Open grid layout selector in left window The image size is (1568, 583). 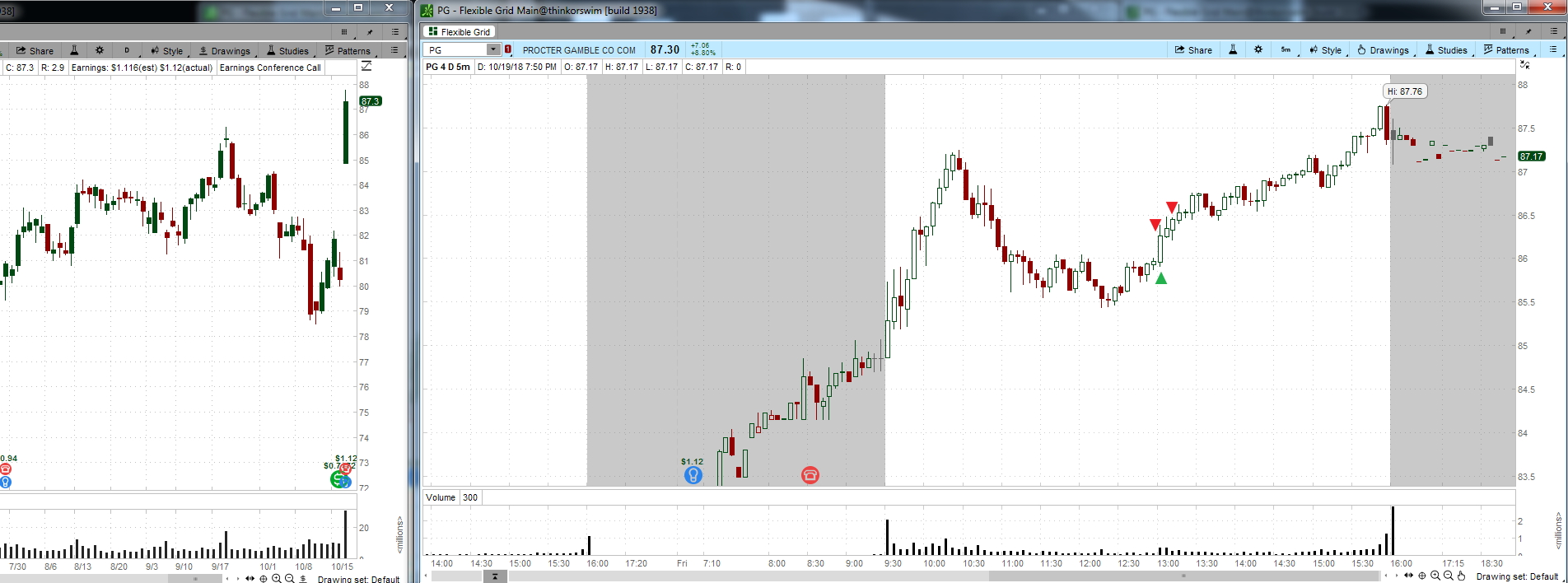tap(344, 31)
